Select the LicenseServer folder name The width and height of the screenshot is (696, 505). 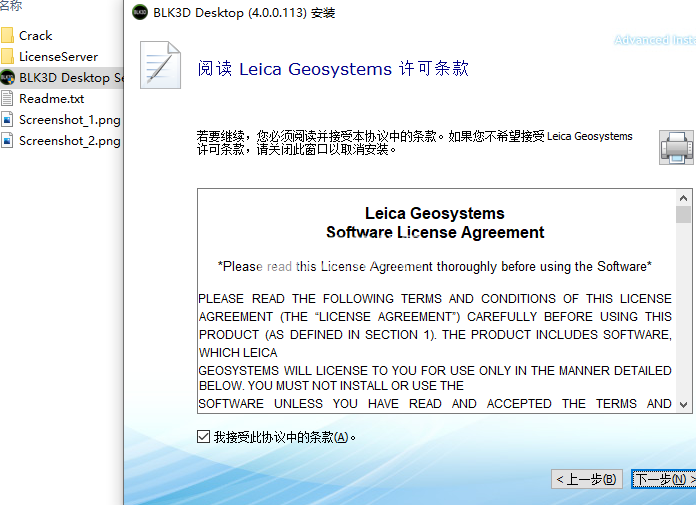59,56
